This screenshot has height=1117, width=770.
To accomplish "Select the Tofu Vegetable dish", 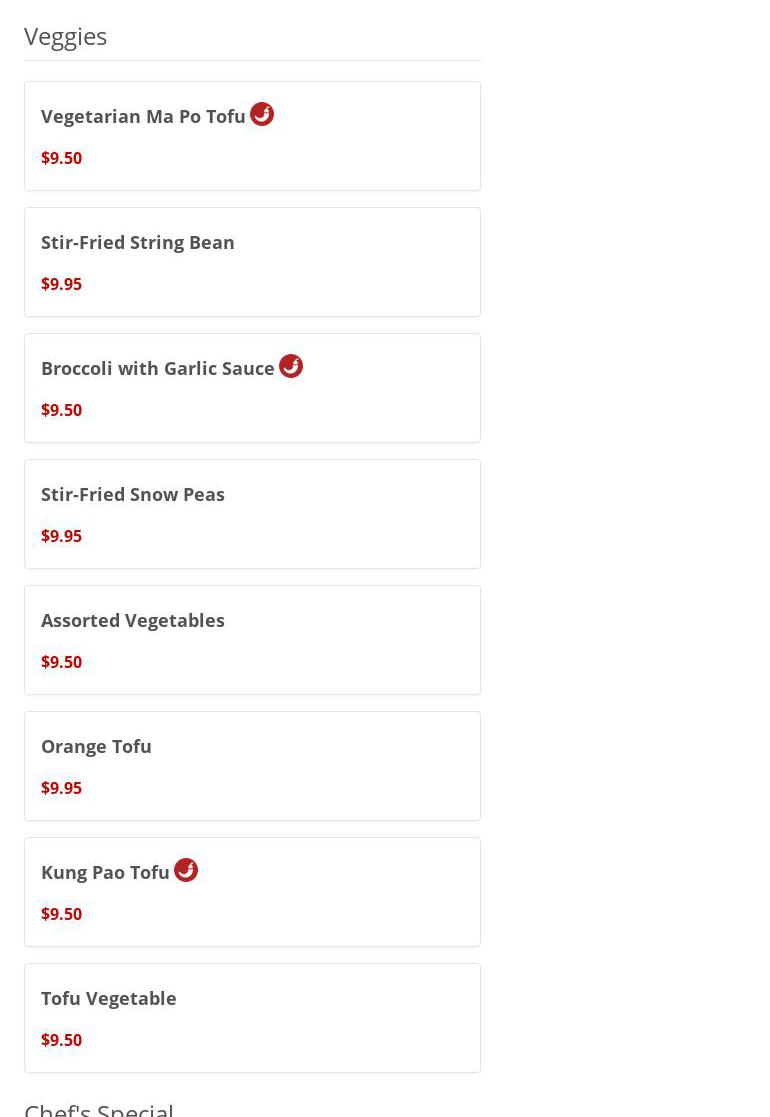I will click(109, 999).
